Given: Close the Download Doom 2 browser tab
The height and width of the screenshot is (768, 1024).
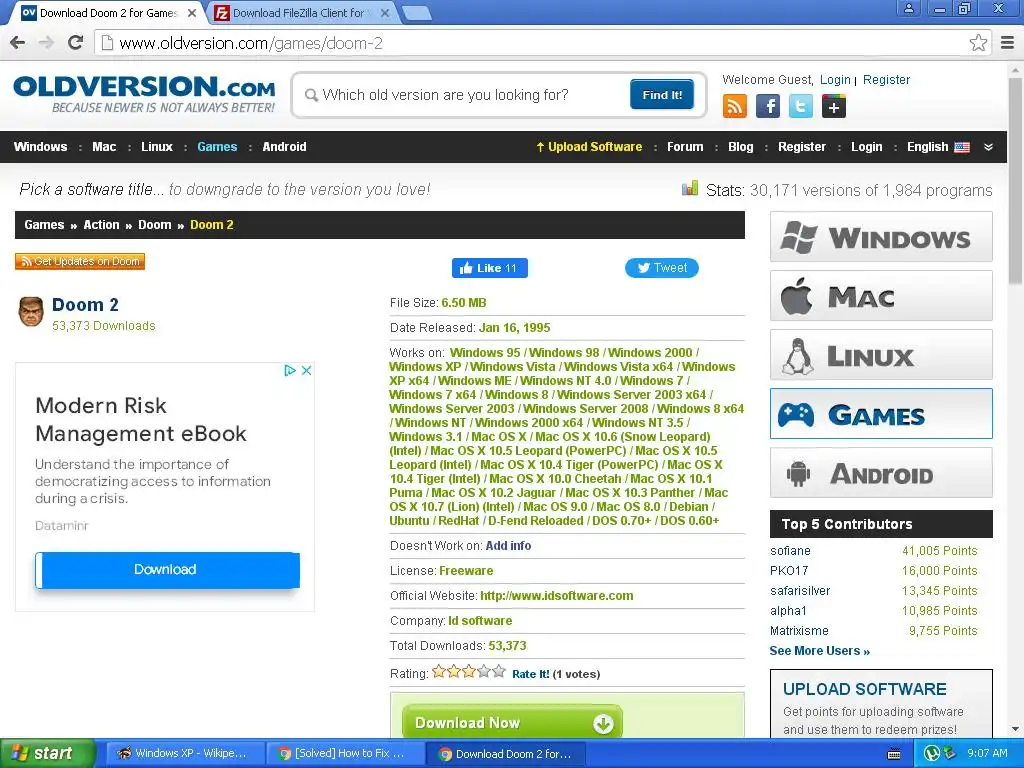Looking at the screenshot, I should (191, 12).
